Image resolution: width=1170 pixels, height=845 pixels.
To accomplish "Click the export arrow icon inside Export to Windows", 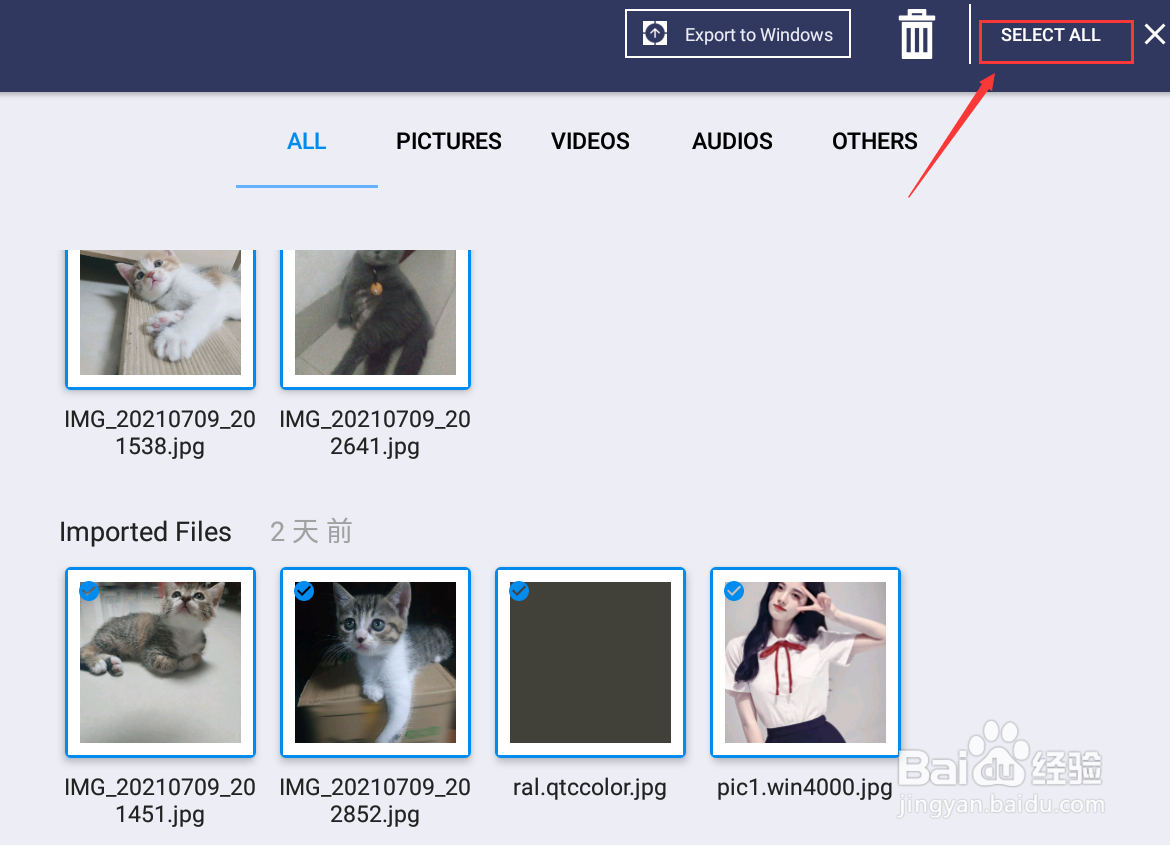I will coord(654,33).
